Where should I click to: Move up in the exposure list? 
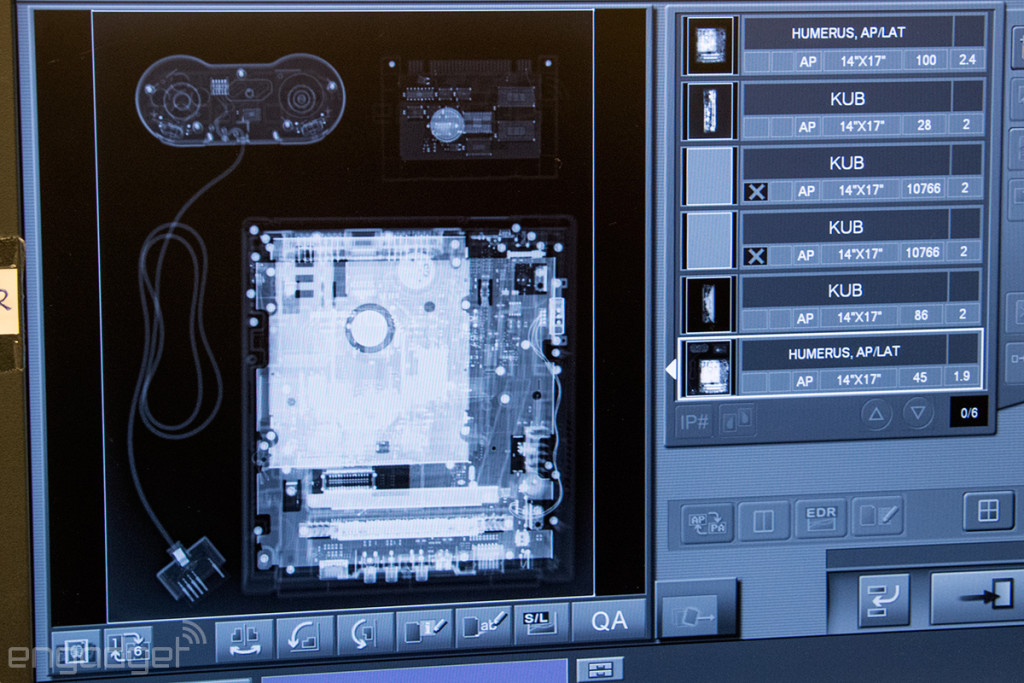[x=876, y=414]
